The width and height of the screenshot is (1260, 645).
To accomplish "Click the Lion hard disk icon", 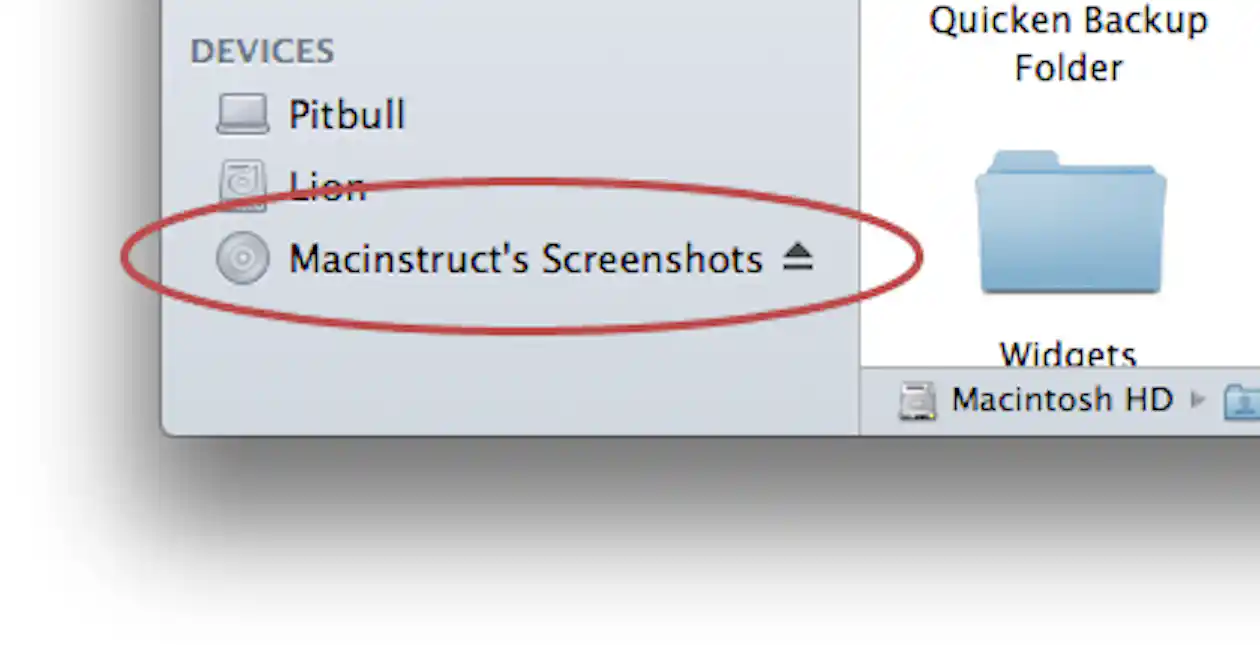I will coord(242,185).
